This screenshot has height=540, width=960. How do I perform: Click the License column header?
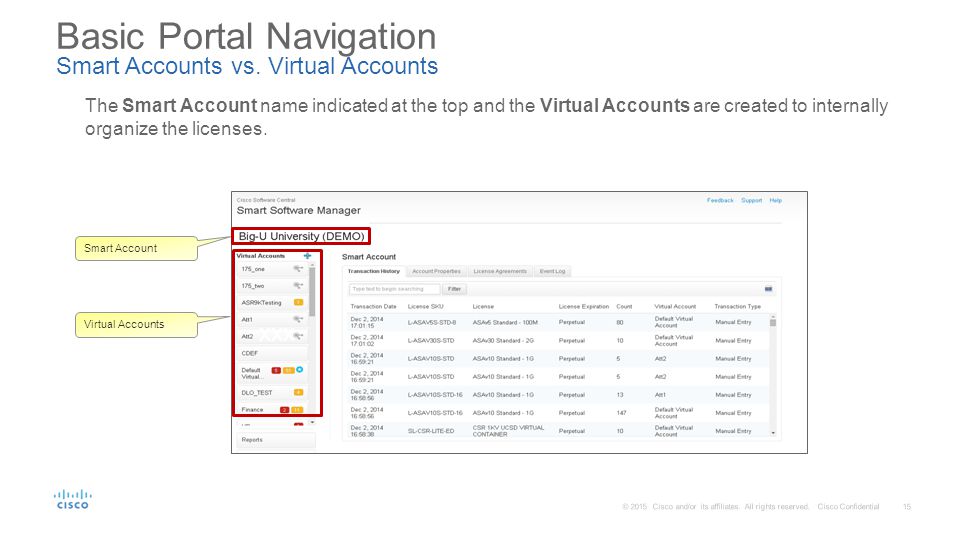483,306
